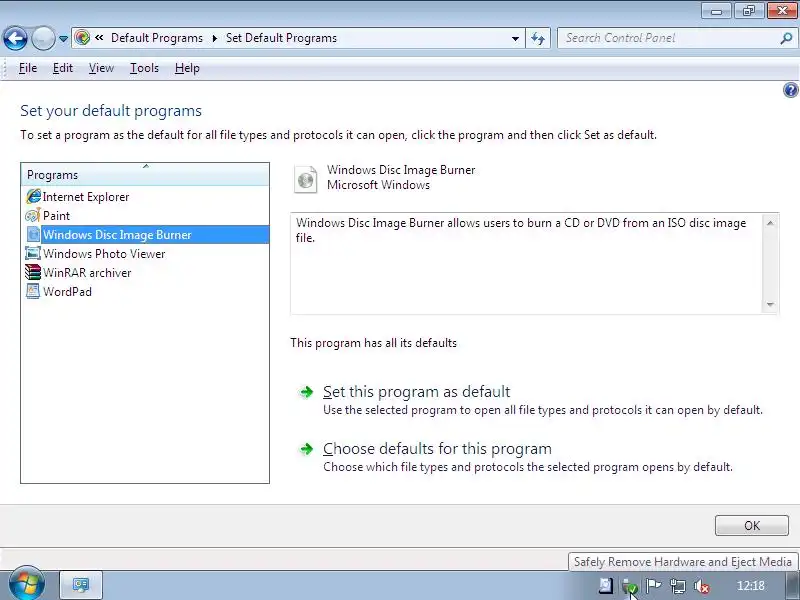Screen dimensions: 800x600
Task: Click the taskbar clock showing 12:18
Action: point(751,586)
